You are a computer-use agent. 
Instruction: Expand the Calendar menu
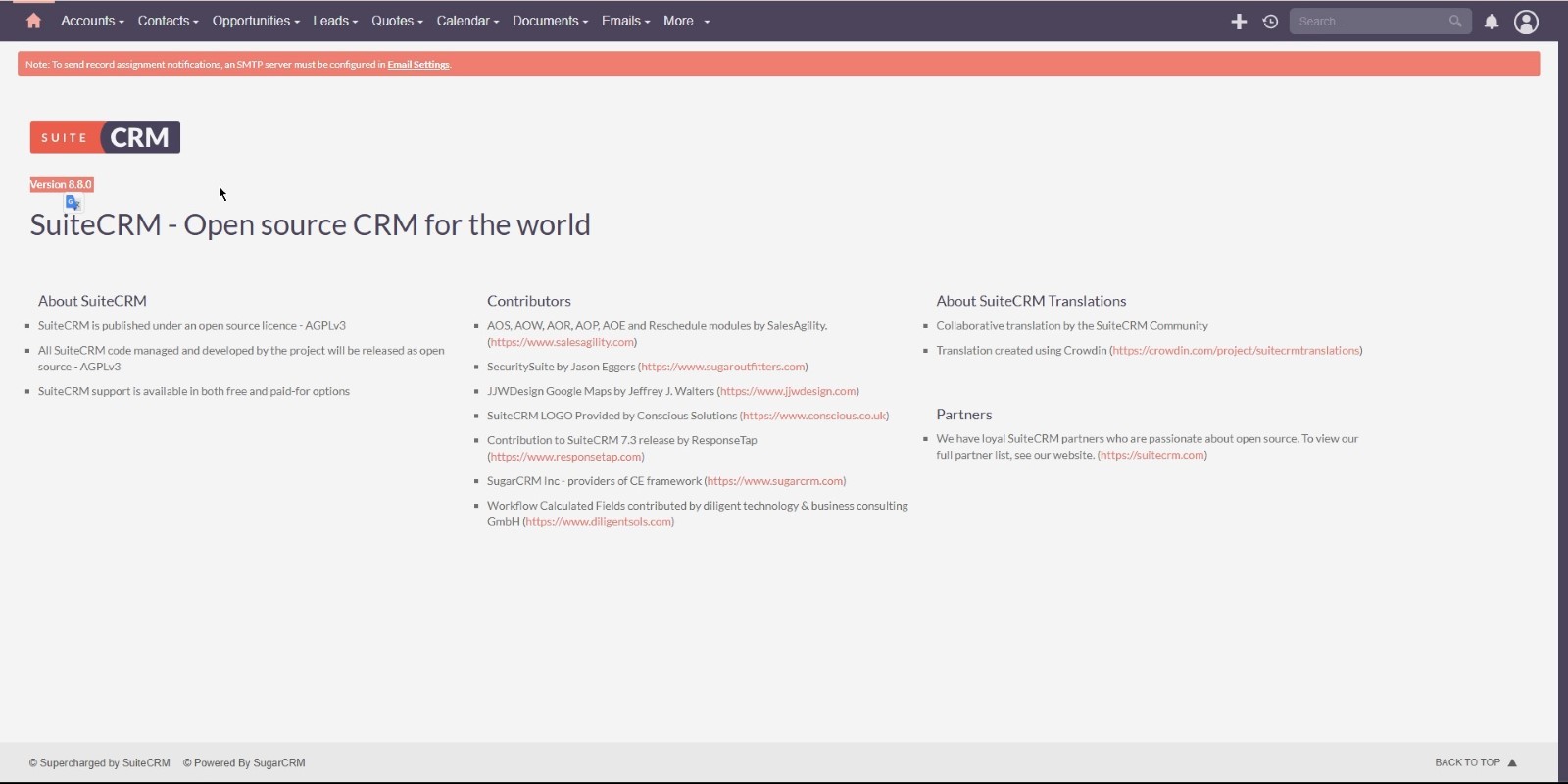(x=467, y=21)
